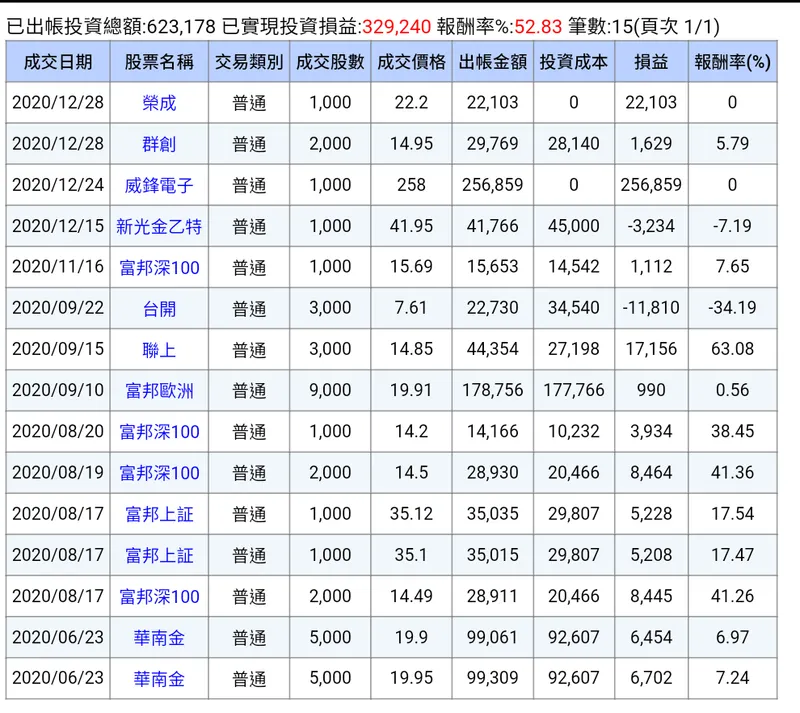Click the 7.61 price cell for 台開
Screen dimensions: 800x713
pyautogui.click(x=411, y=308)
